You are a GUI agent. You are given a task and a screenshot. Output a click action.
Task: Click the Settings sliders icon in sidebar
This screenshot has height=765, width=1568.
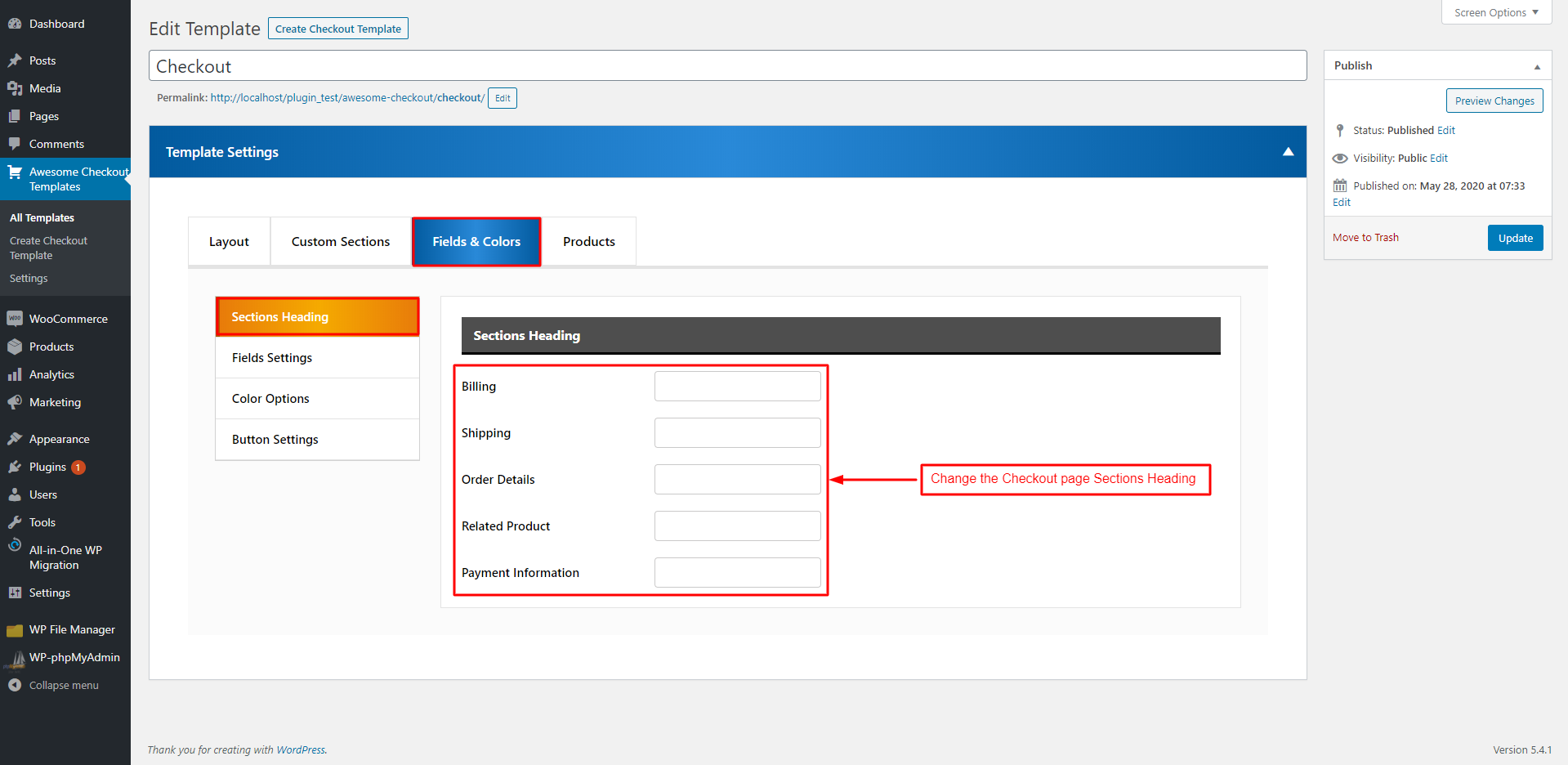coord(15,593)
